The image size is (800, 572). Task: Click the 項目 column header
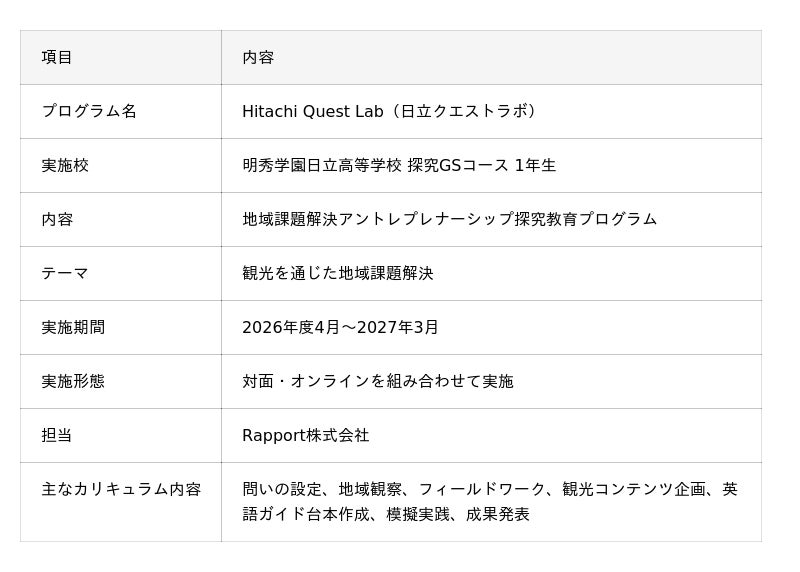pyautogui.click(x=57, y=57)
